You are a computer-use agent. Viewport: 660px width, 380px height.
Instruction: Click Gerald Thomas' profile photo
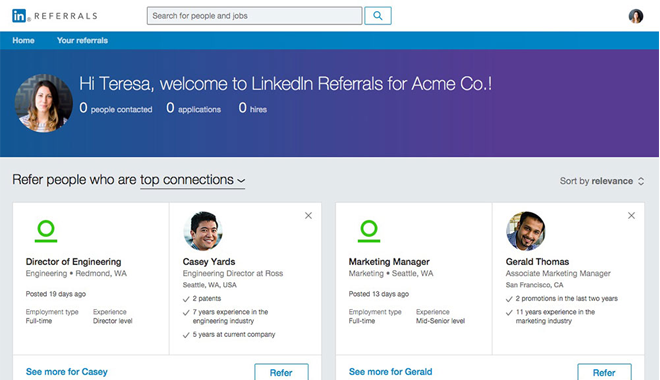[526, 231]
